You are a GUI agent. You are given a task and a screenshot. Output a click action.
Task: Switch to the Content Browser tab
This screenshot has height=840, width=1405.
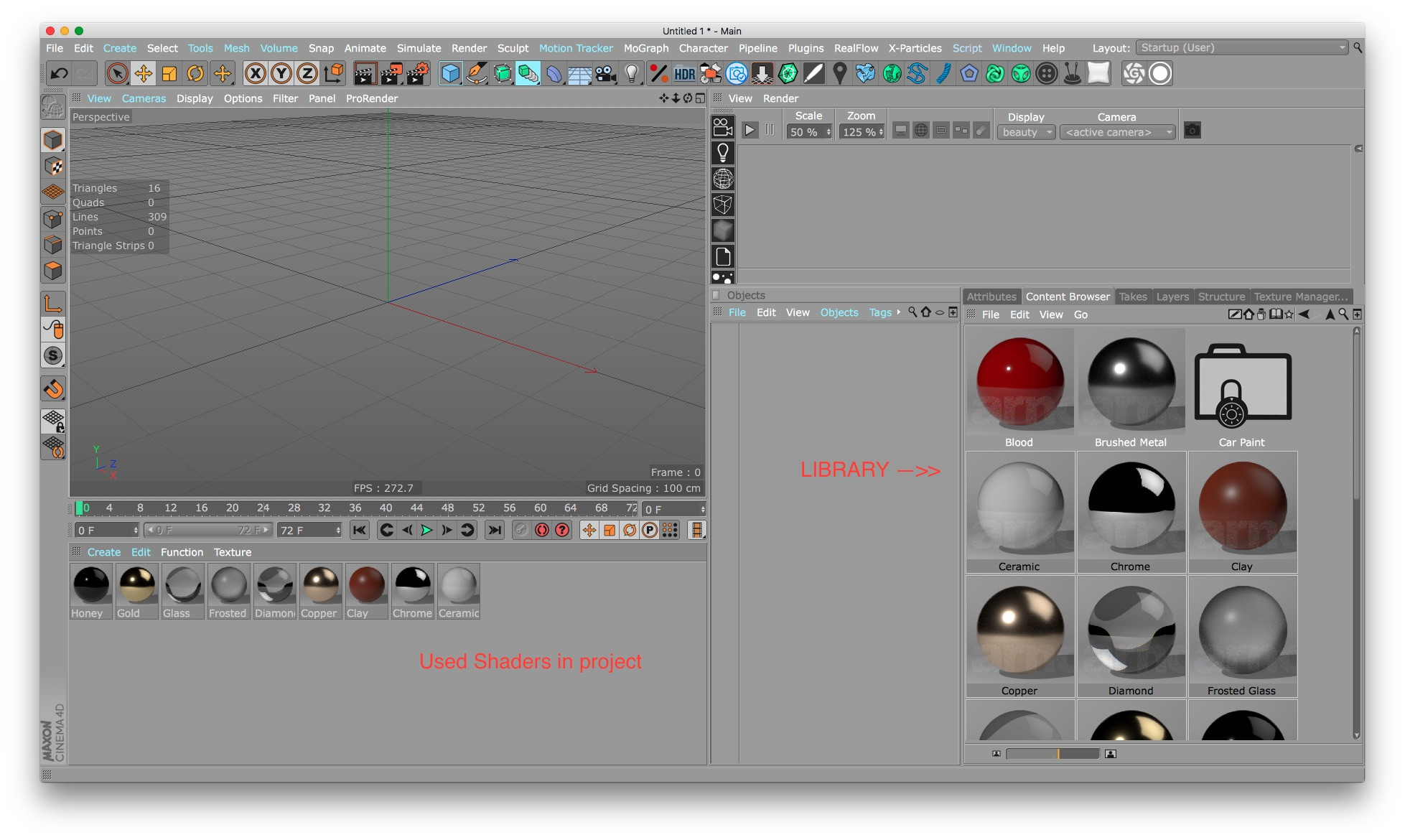[1068, 297]
